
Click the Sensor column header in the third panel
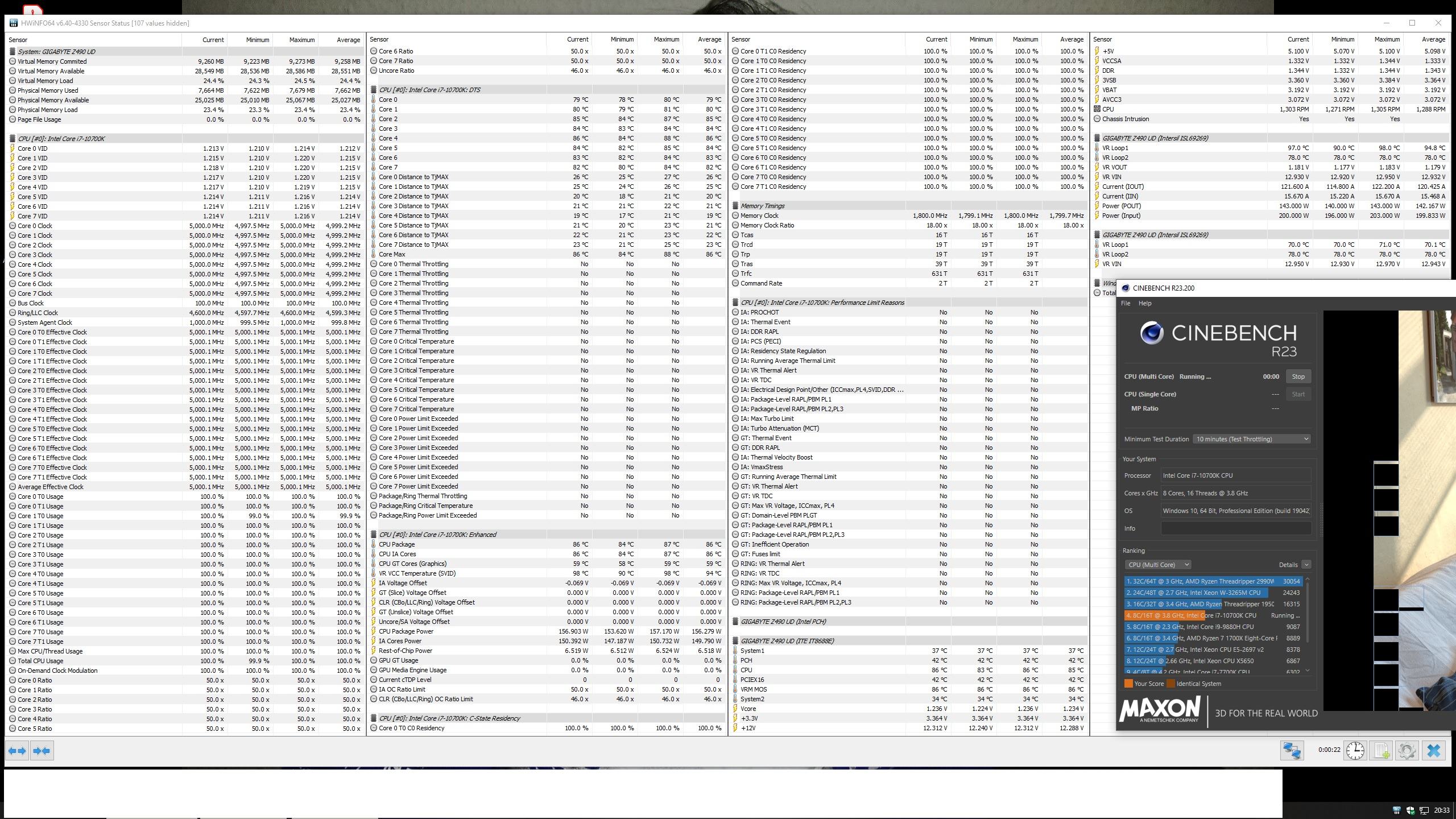(x=740, y=39)
